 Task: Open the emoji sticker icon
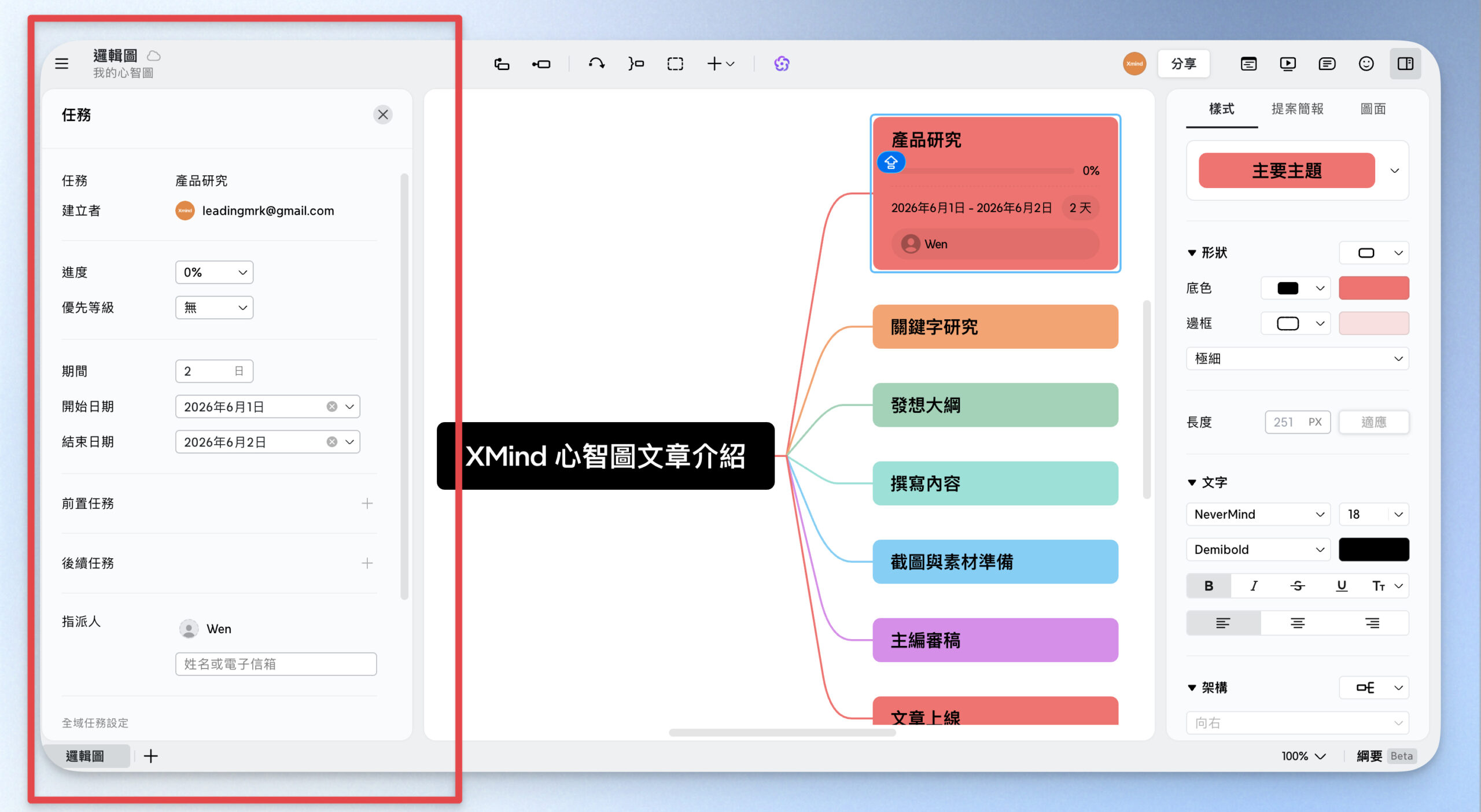click(1366, 64)
